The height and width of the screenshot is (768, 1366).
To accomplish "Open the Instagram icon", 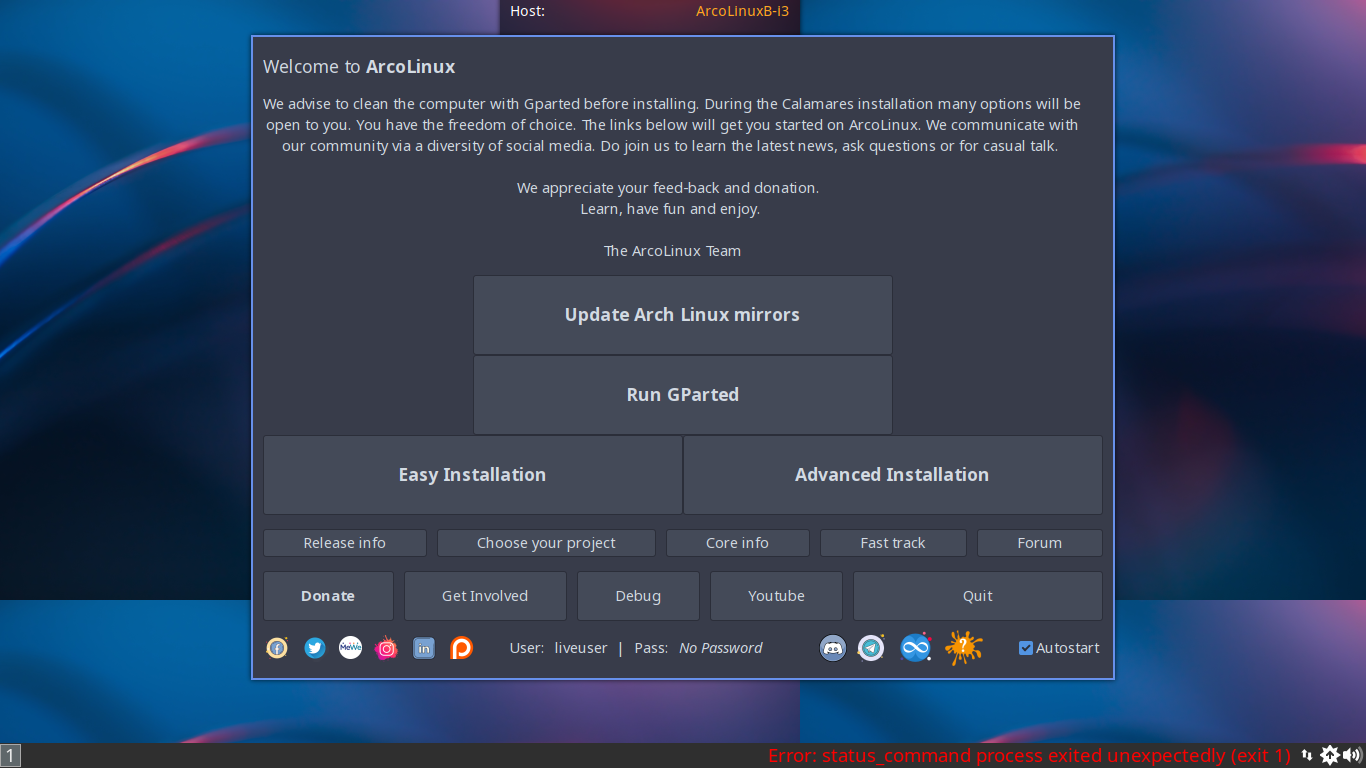I will click(387, 648).
